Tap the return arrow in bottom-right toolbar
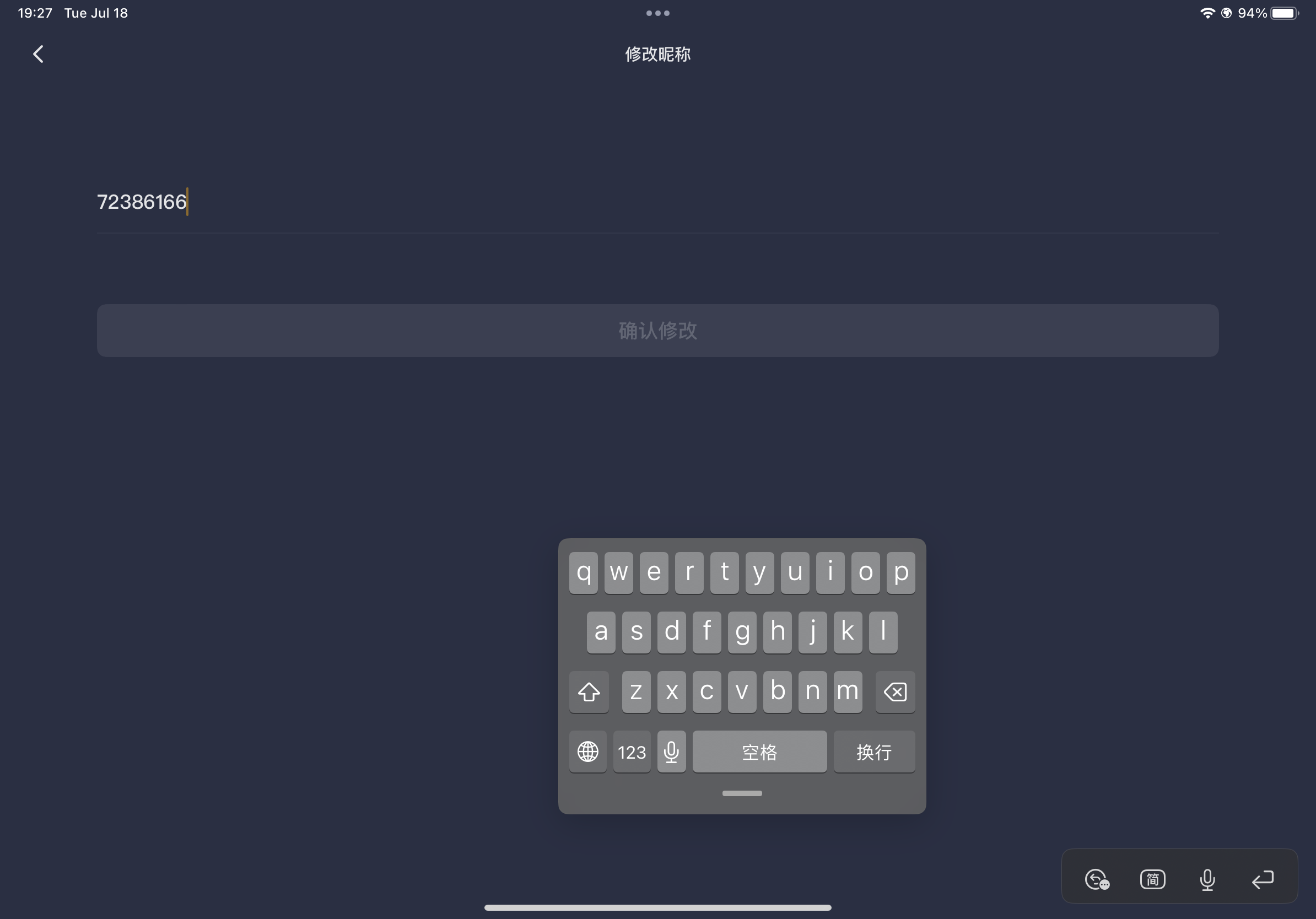This screenshot has width=1316, height=919. click(1262, 879)
